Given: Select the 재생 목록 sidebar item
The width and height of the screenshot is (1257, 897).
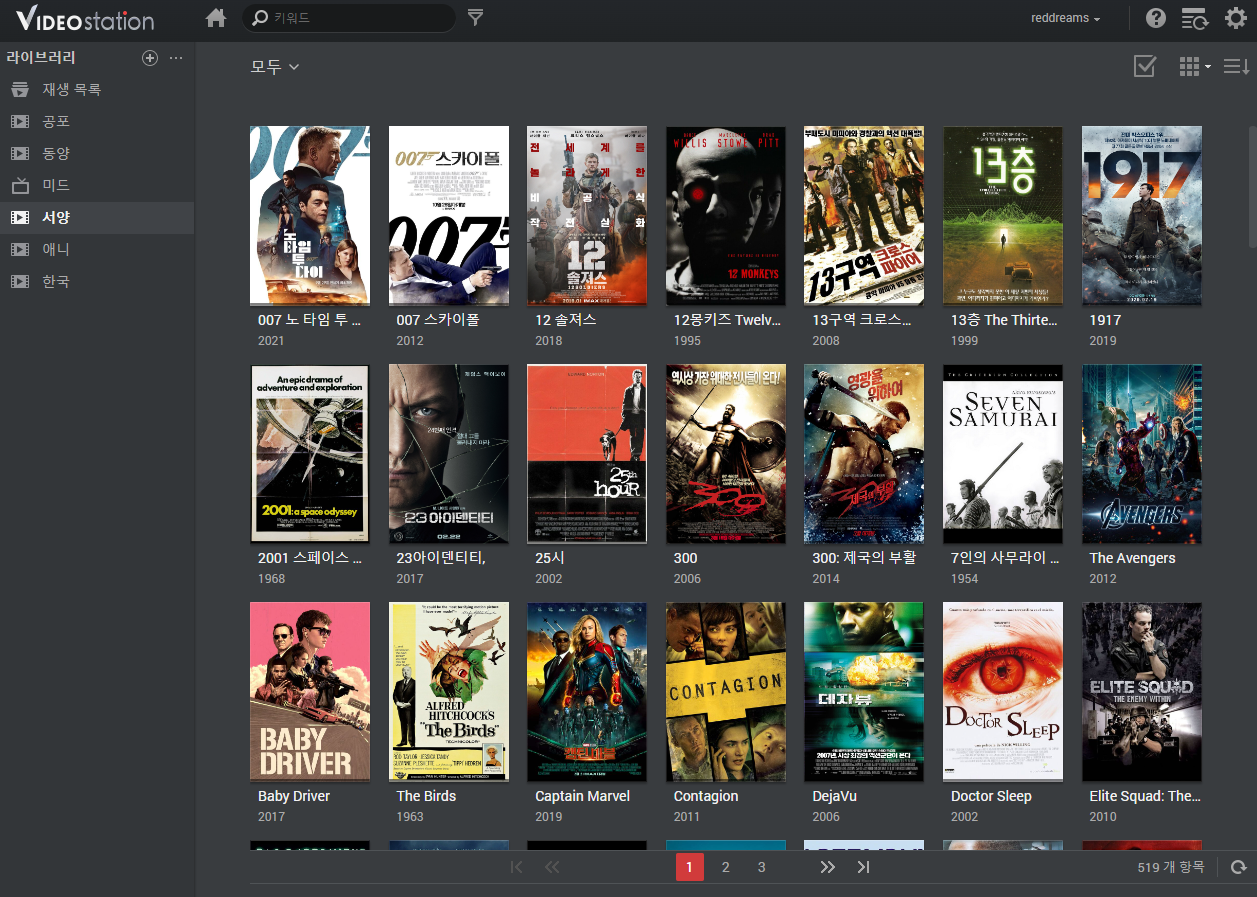Looking at the screenshot, I should (97, 90).
